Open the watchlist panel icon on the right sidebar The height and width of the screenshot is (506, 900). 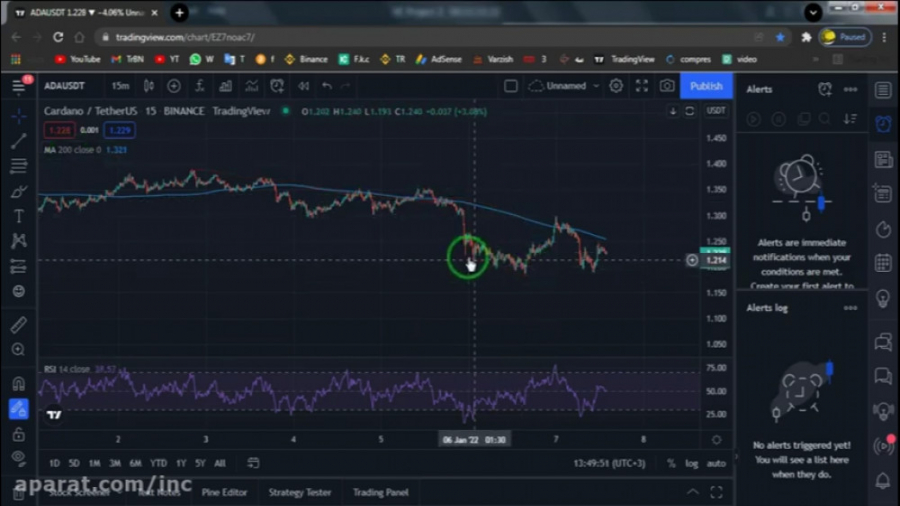point(883,90)
